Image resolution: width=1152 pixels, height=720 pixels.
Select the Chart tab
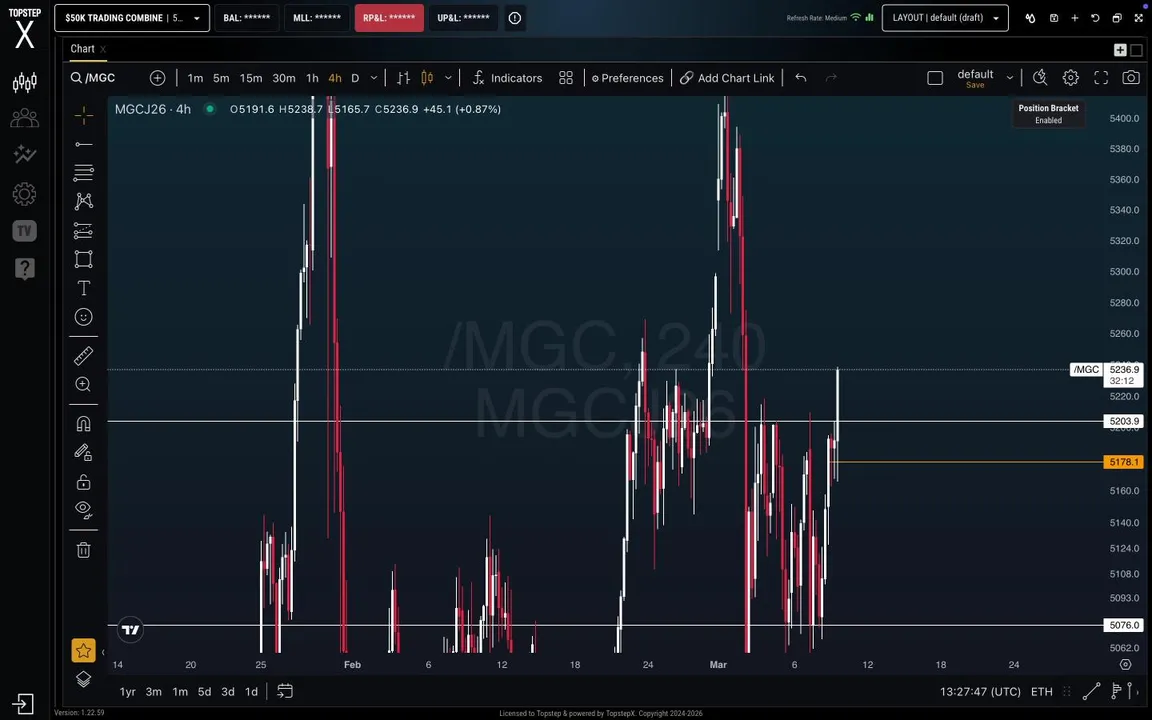tap(82, 48)
